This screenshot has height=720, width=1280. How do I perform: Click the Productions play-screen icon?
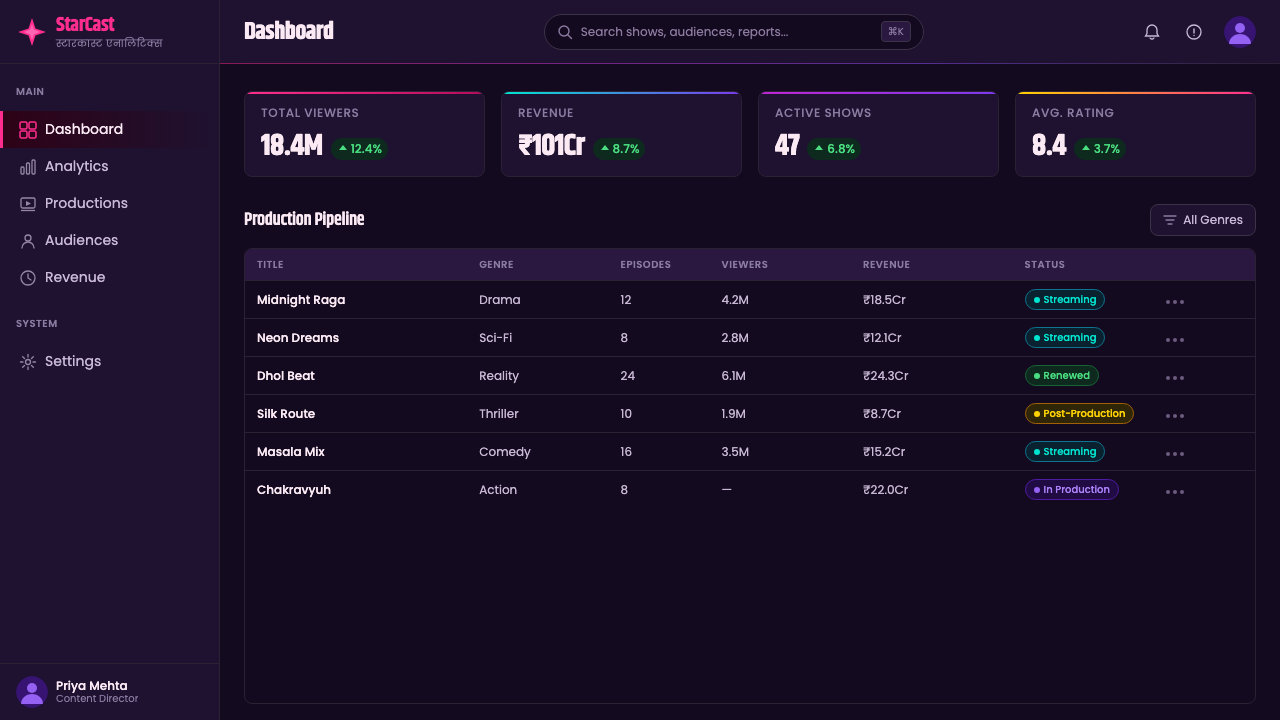(x=28, y=204)
